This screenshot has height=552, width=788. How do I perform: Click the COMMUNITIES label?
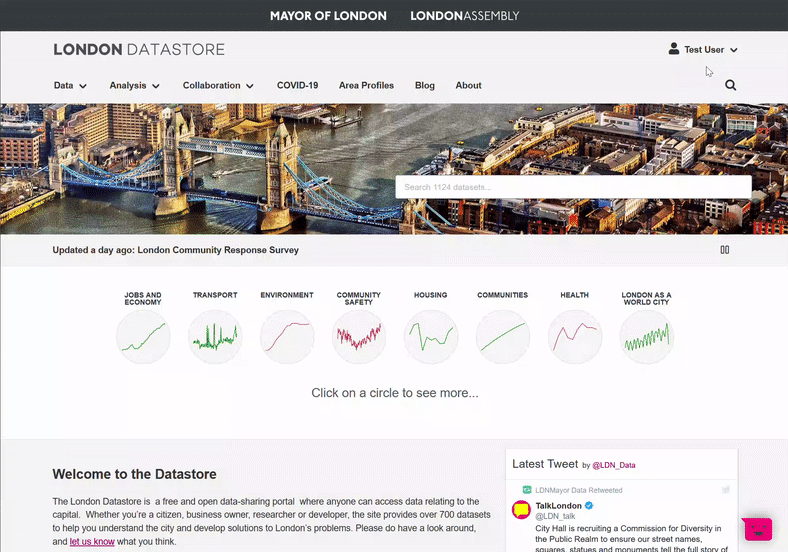point(503,295)
